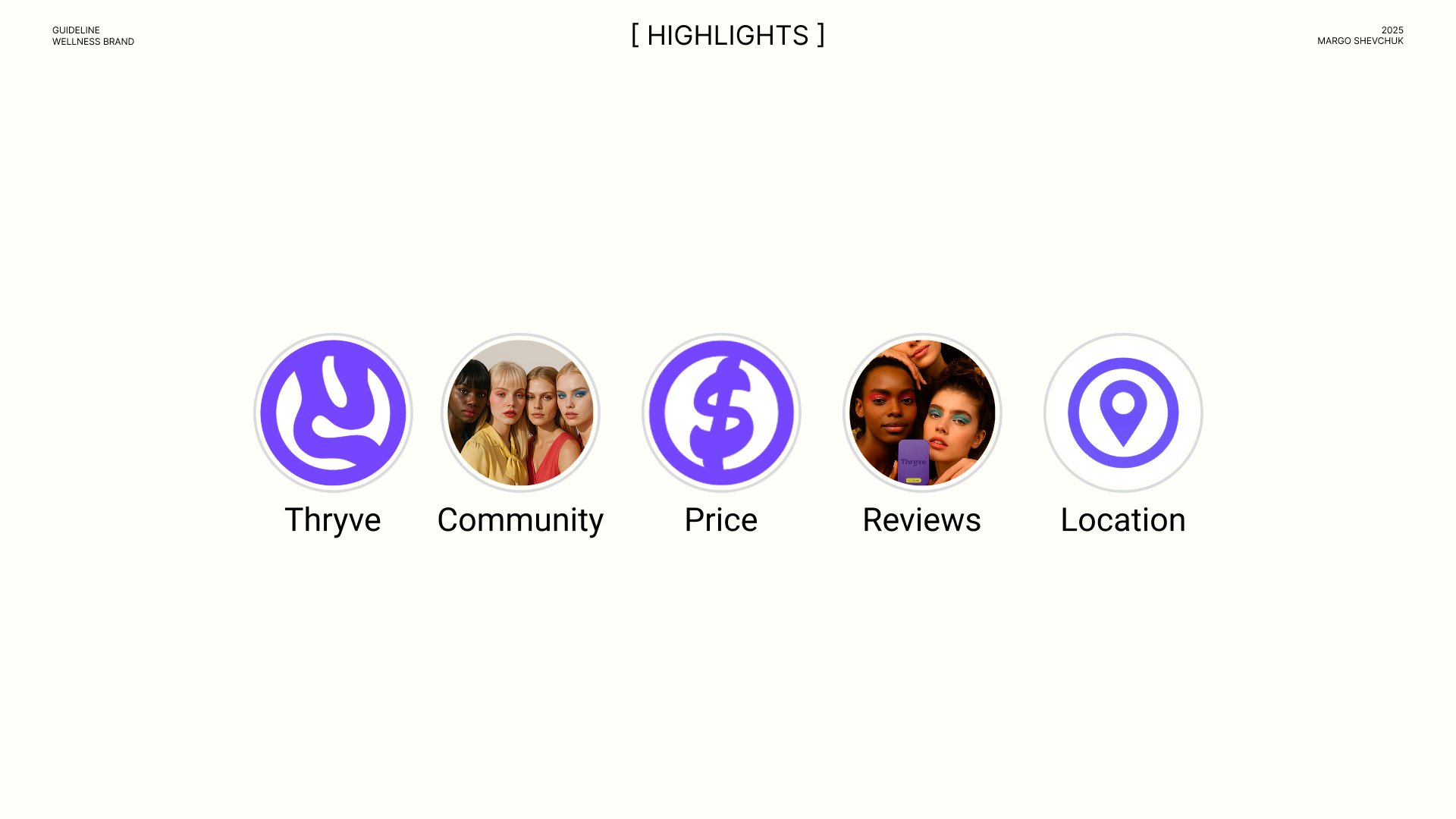Open the Community highlight photo circle

(x=520, y=413)
